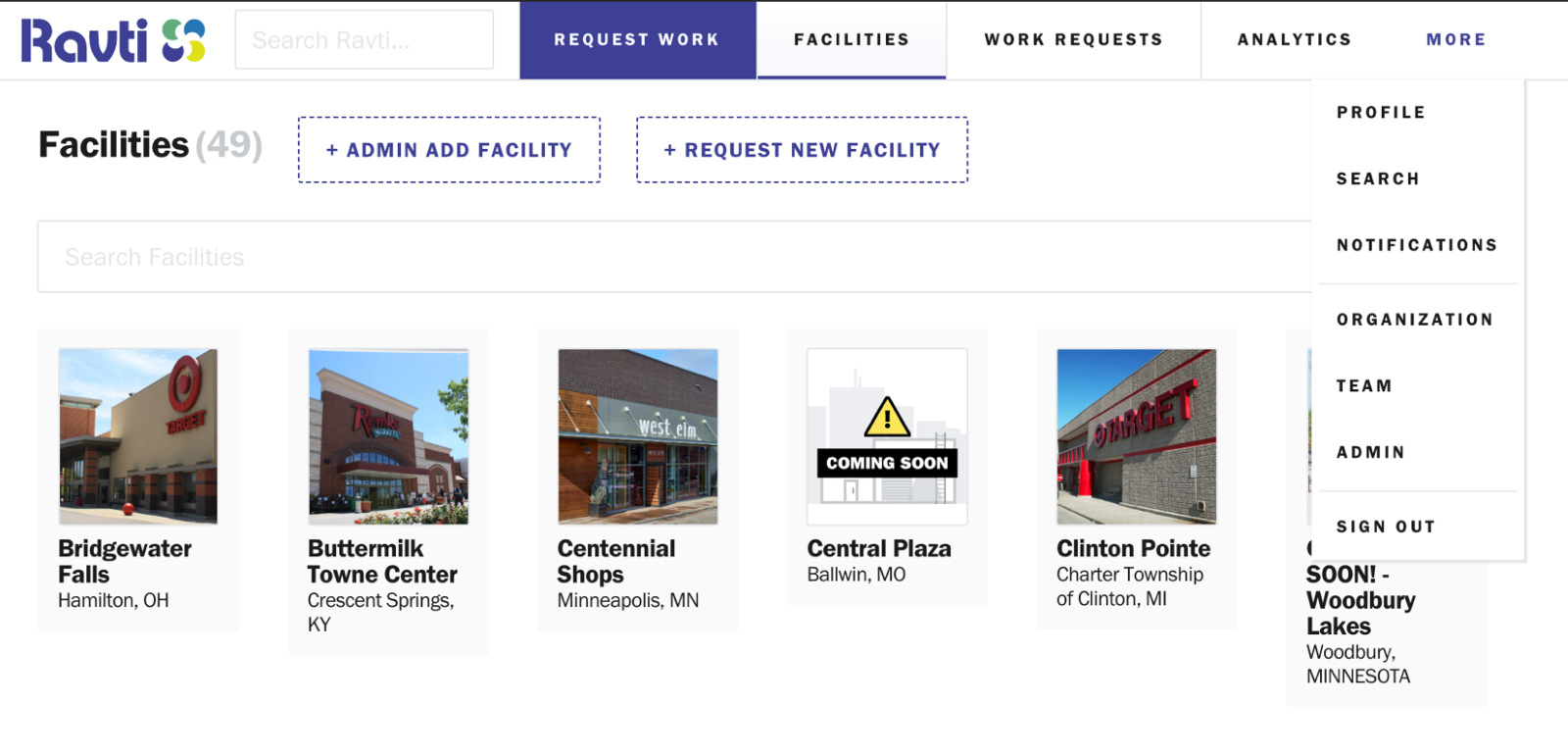Click the Minneapolis, MN location text
Viewport: 1568px width, 756px height.
tap(628, 600)
